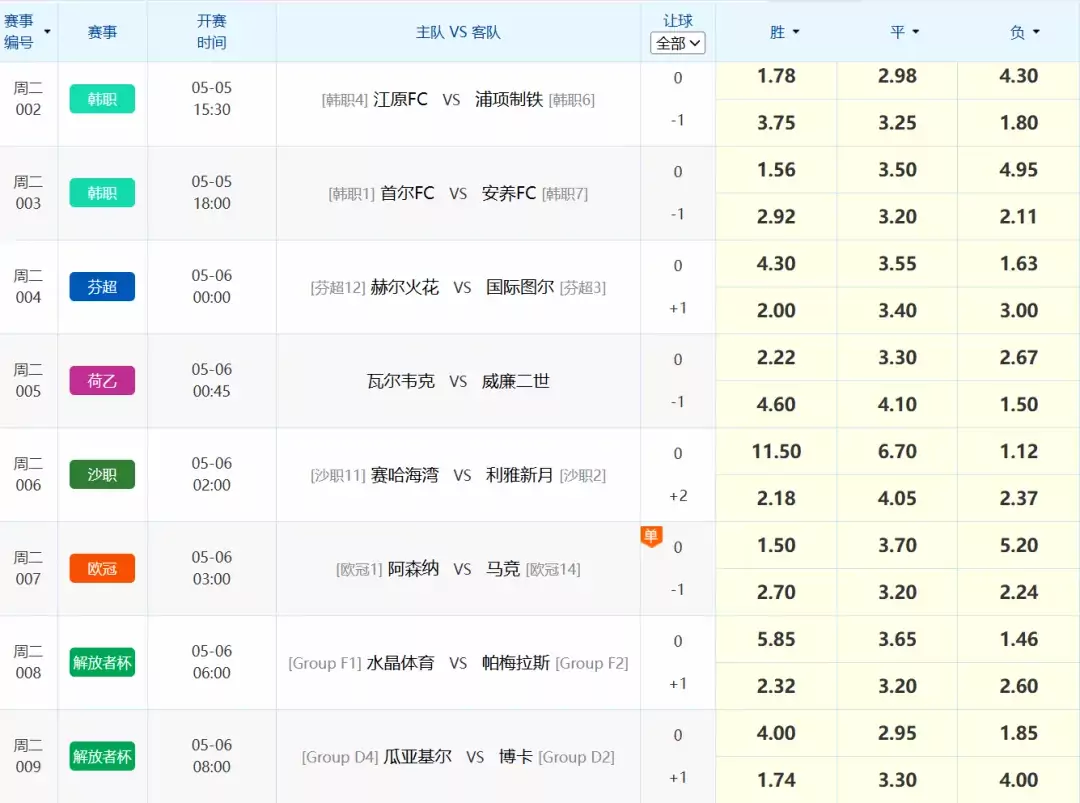Select win odds 11.50 for 赛哈海湾

776,451
